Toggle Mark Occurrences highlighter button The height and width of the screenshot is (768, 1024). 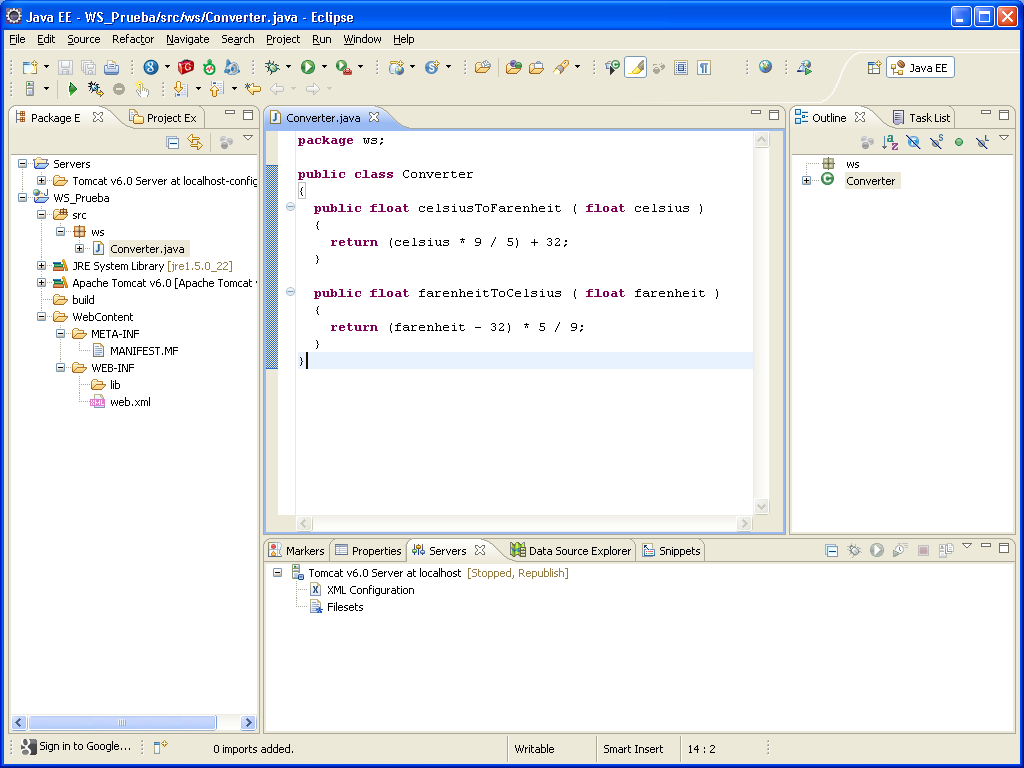click(635, 67)
